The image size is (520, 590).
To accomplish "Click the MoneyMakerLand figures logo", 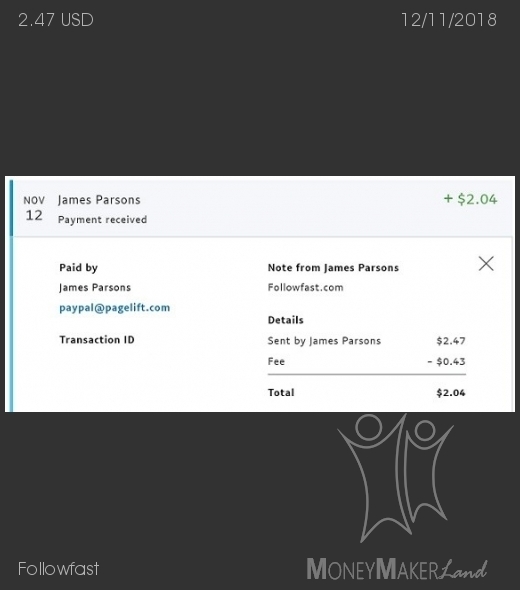I will pyautogui.click(x=395, y=477).
